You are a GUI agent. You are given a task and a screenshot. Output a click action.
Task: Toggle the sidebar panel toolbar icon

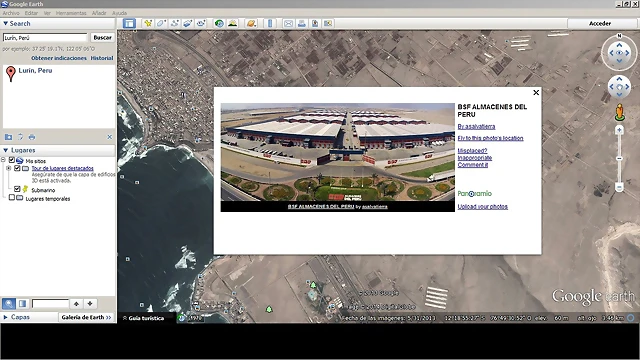[x=129, y=24]
